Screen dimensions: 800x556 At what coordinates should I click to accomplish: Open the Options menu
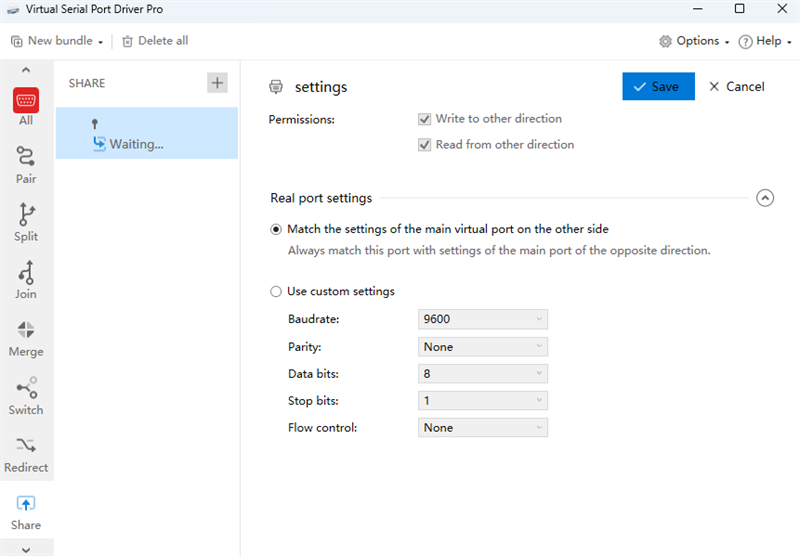694,41
